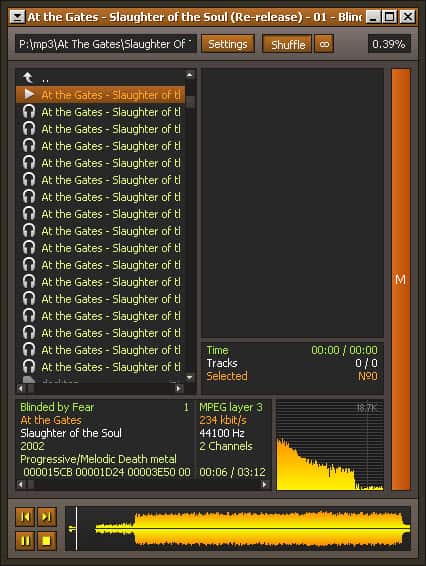Click the waveform seek bar to jump

click(238, 529)
